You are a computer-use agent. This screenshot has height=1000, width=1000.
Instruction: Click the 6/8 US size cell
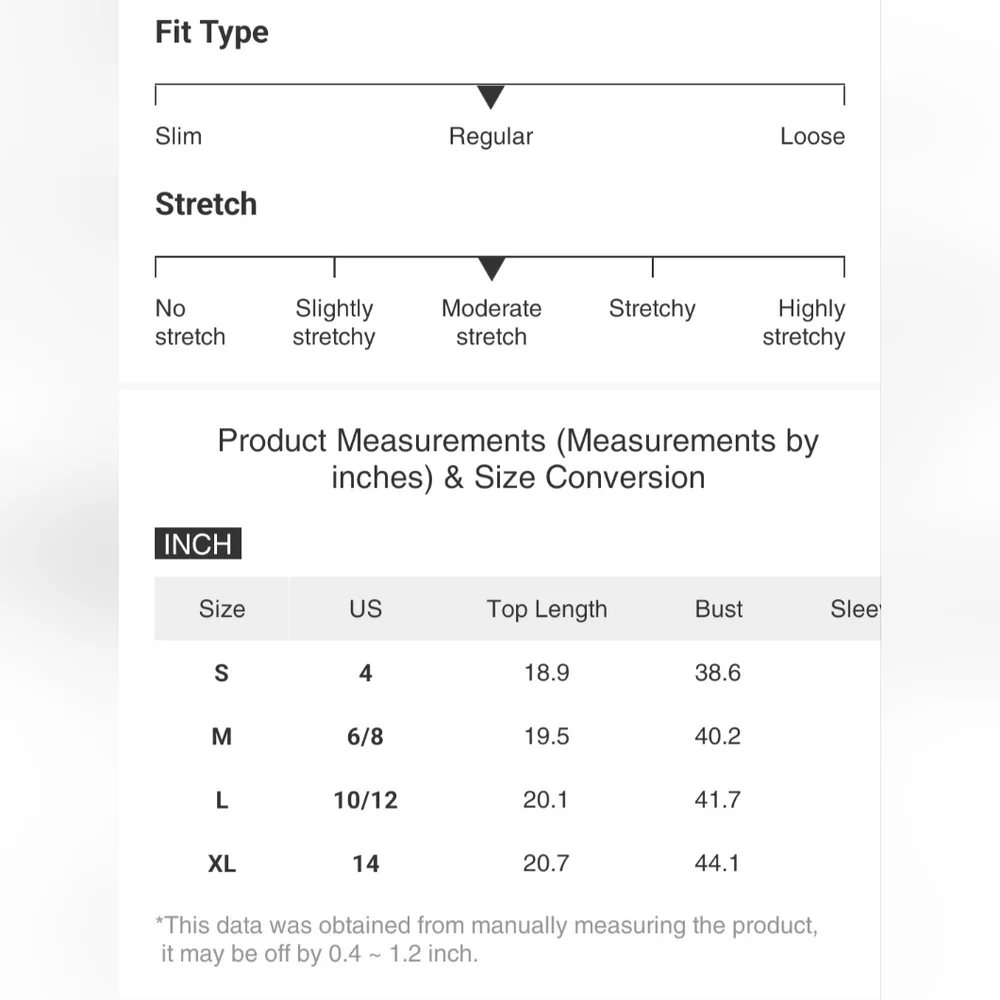click(x=365, y=737)
